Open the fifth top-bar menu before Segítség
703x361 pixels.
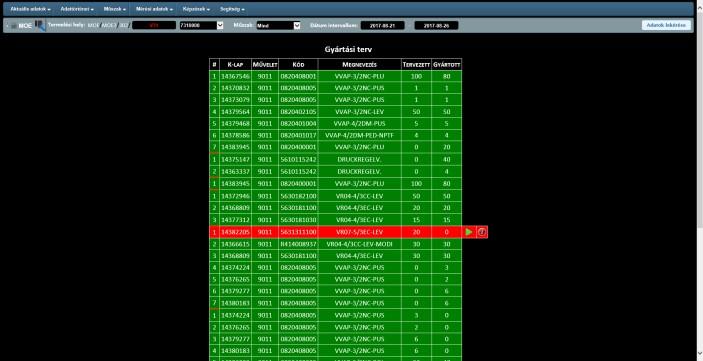[x=196, y=9]
